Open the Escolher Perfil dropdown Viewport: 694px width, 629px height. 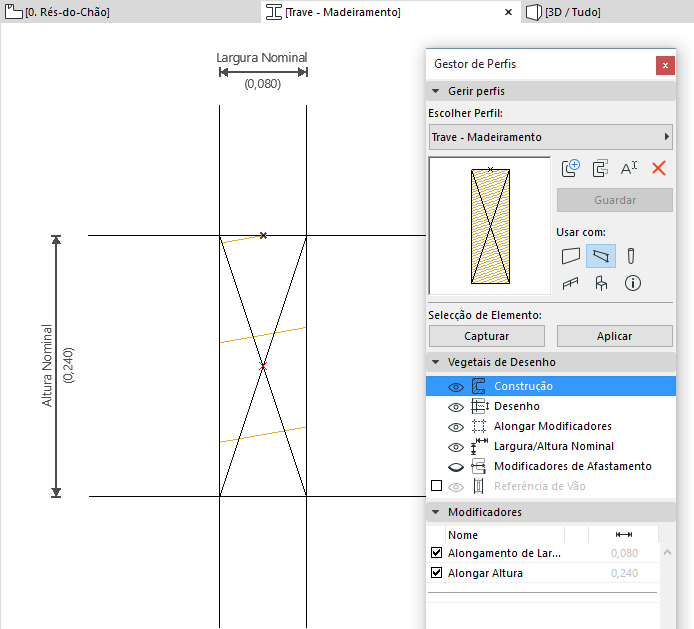coord(550,137)
